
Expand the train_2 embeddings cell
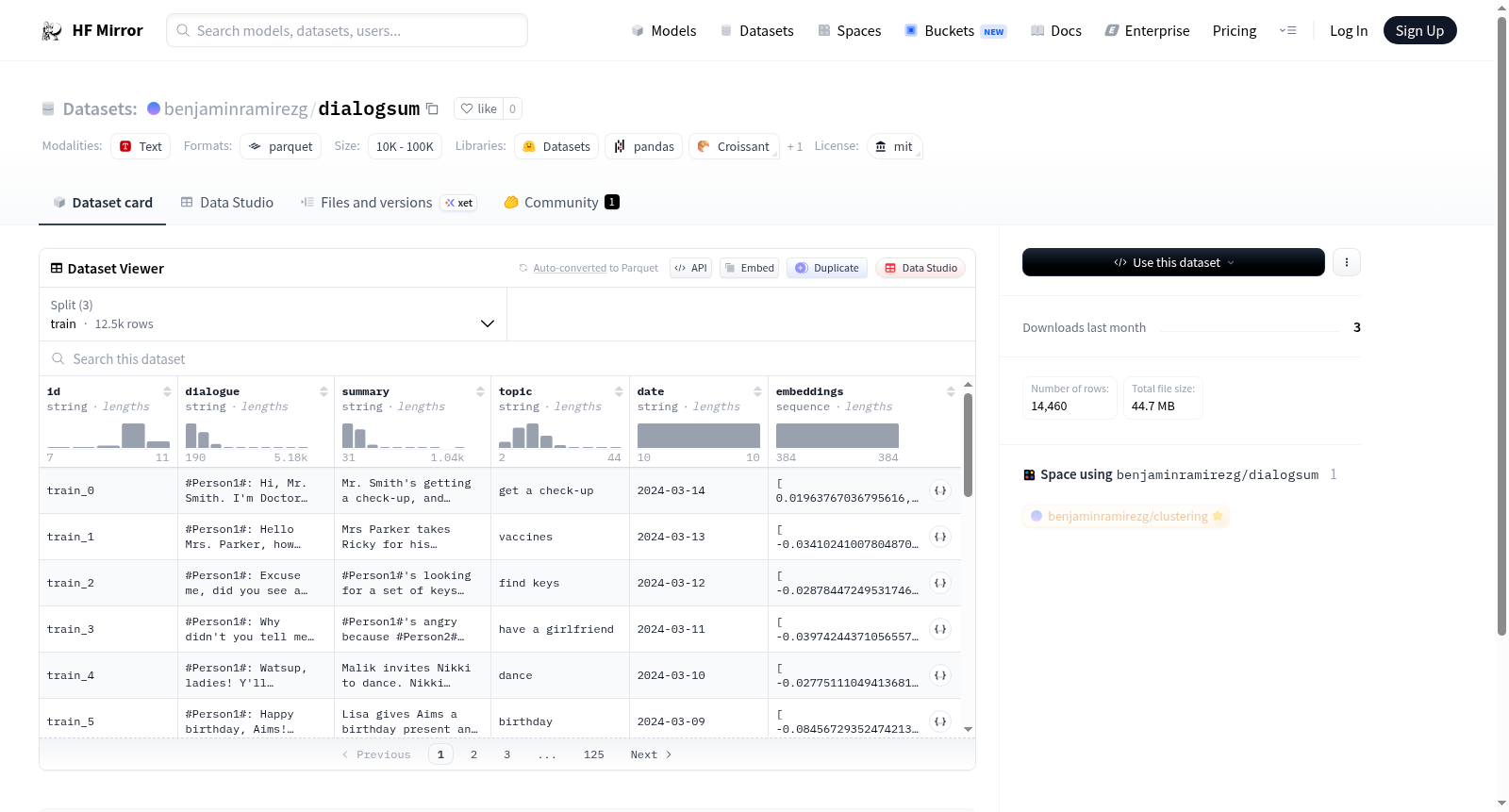click(940, 583)
